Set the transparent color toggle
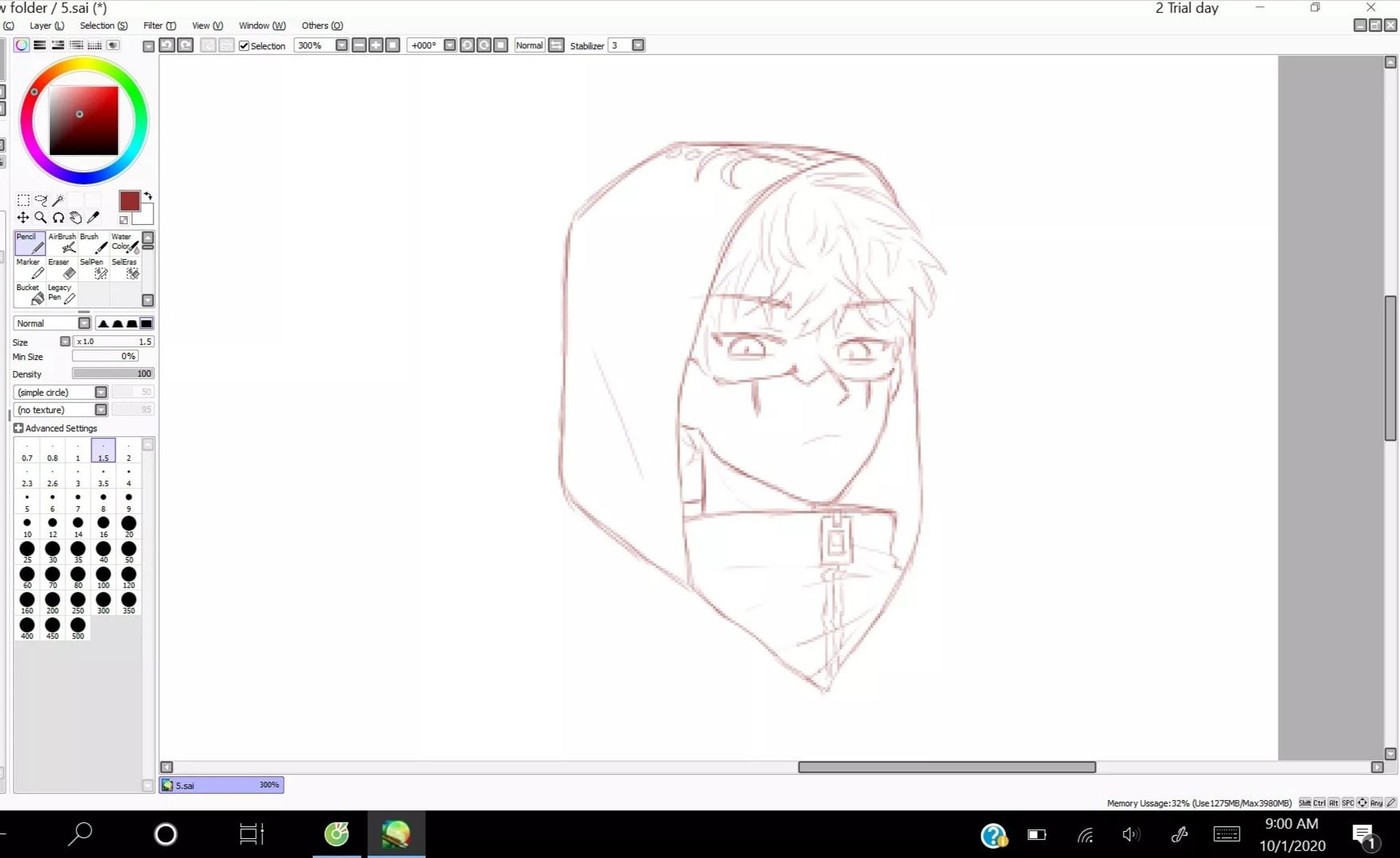 (124, 220)
